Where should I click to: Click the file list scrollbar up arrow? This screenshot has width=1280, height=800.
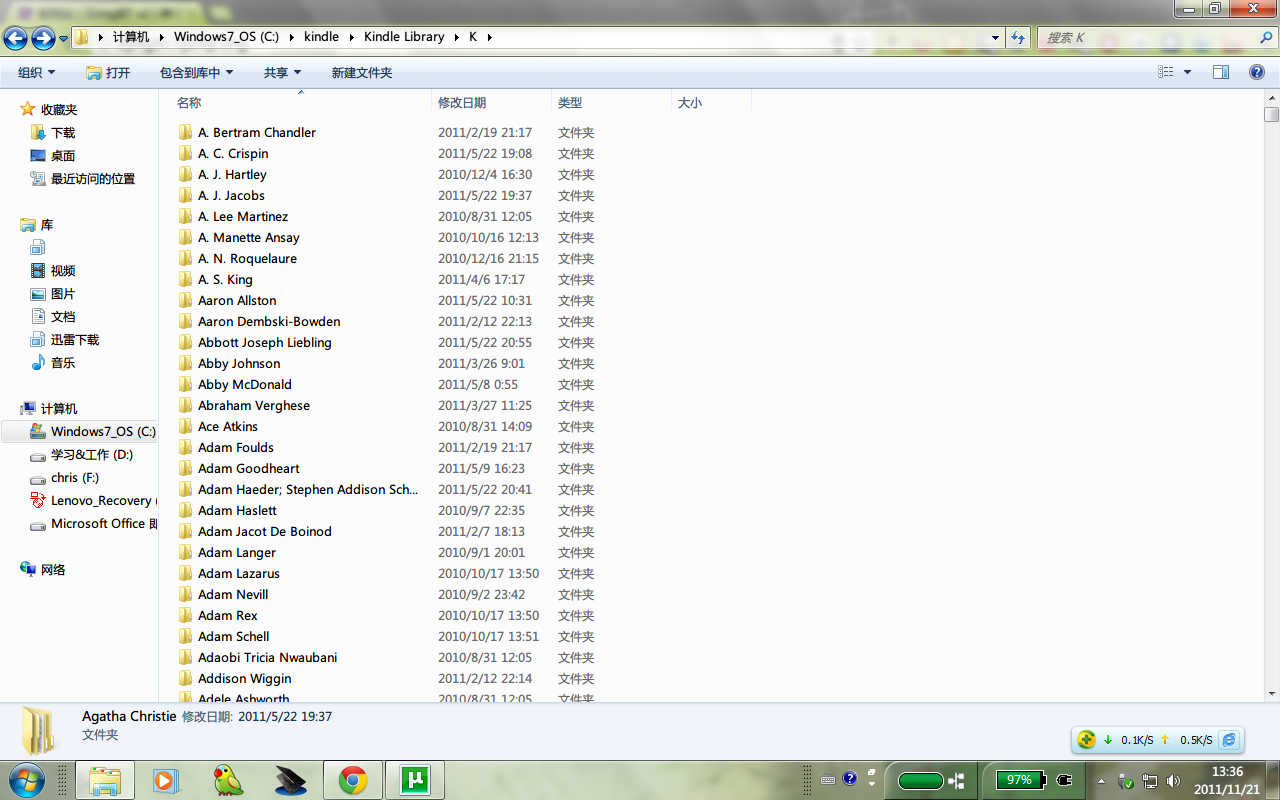pyautogui.click(x=1272, y=98)
